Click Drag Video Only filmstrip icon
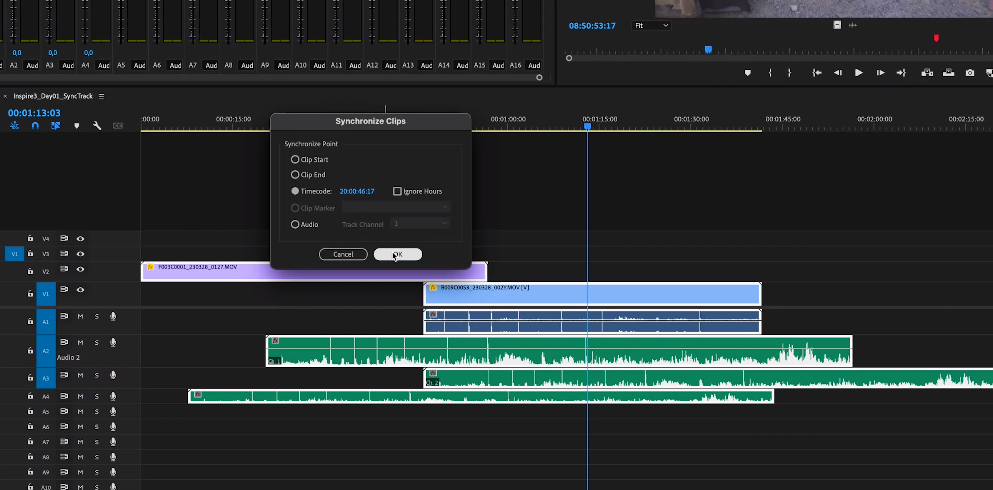Screen dimensions: 993x490 click(837, 25)
